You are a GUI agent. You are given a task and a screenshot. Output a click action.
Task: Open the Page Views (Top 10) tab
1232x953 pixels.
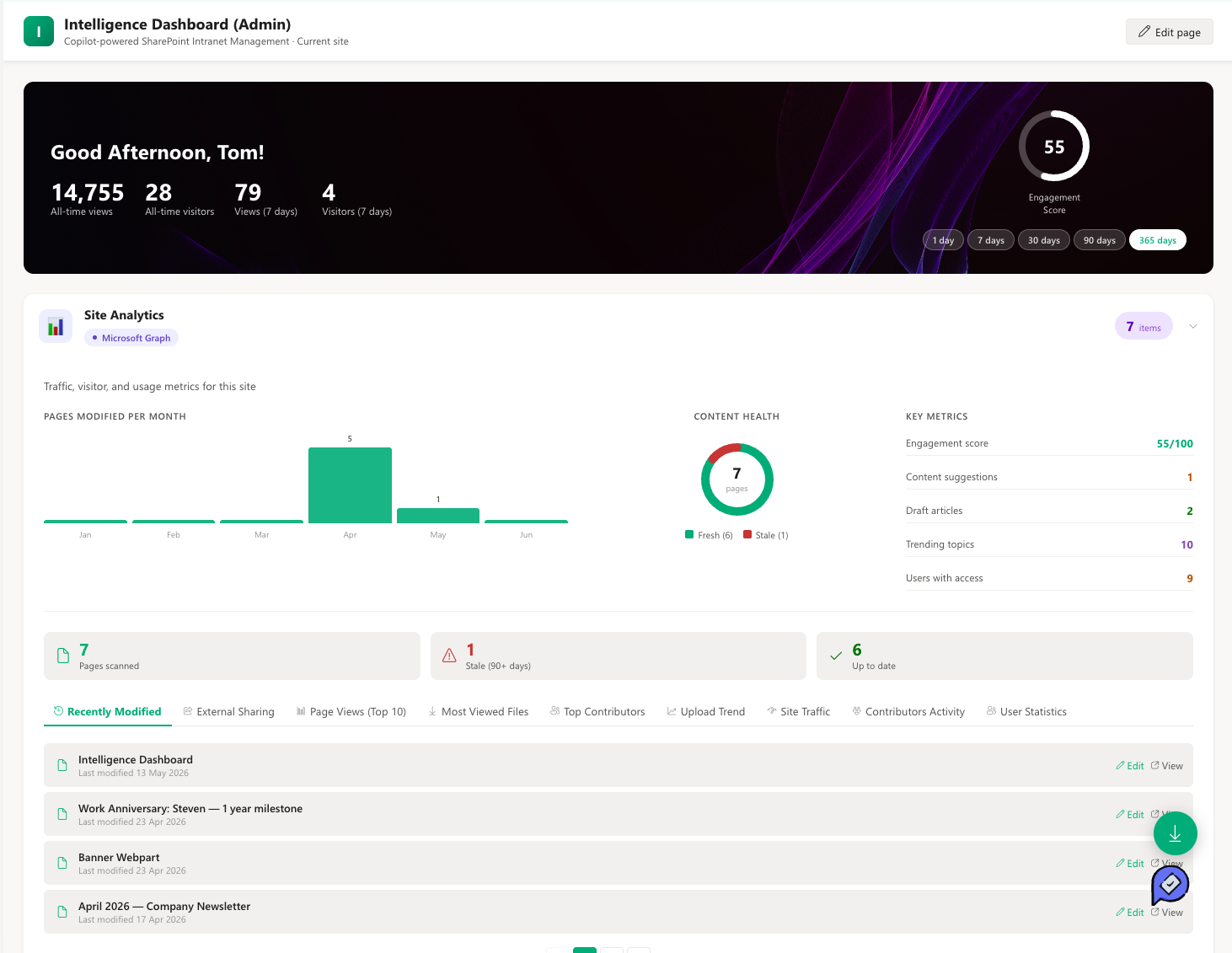[x=351, y=711]
